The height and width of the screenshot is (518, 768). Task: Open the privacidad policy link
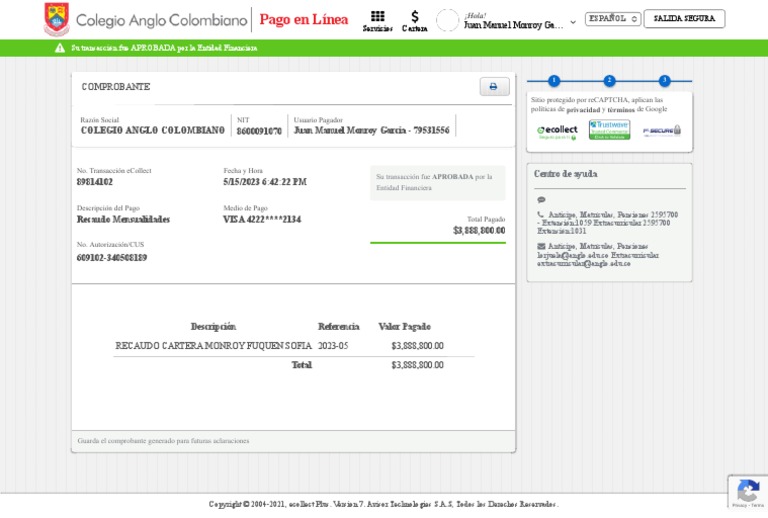click(584, 110)
